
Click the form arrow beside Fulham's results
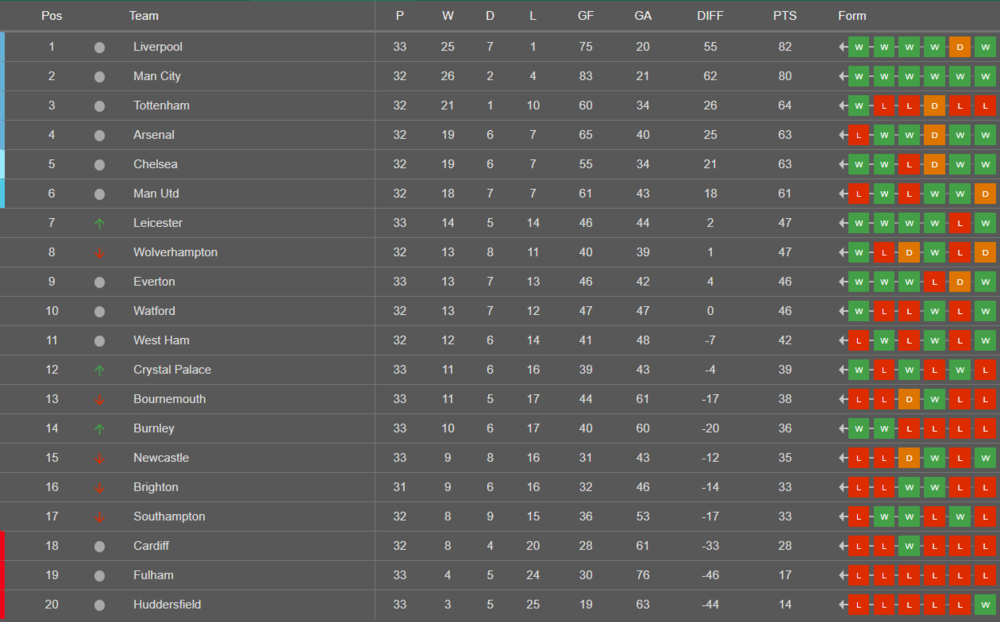(843, 575)
